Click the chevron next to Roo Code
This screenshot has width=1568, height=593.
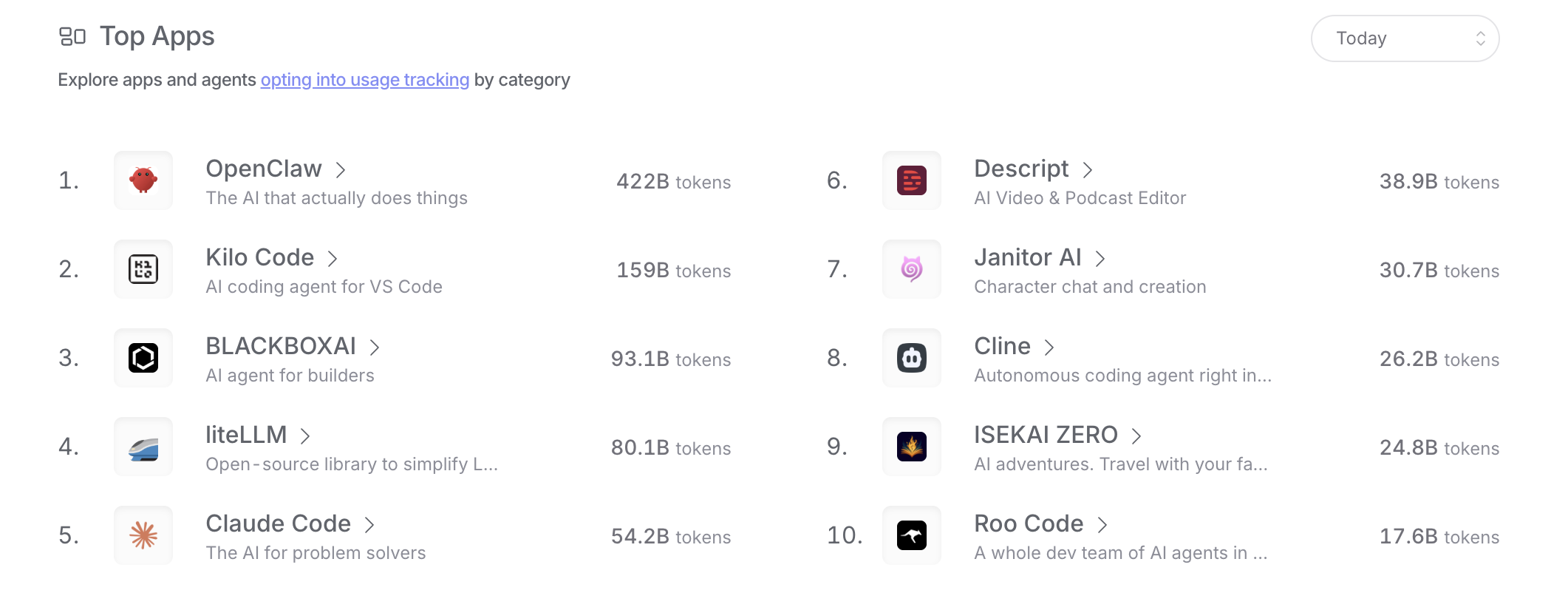point(1102,525)
